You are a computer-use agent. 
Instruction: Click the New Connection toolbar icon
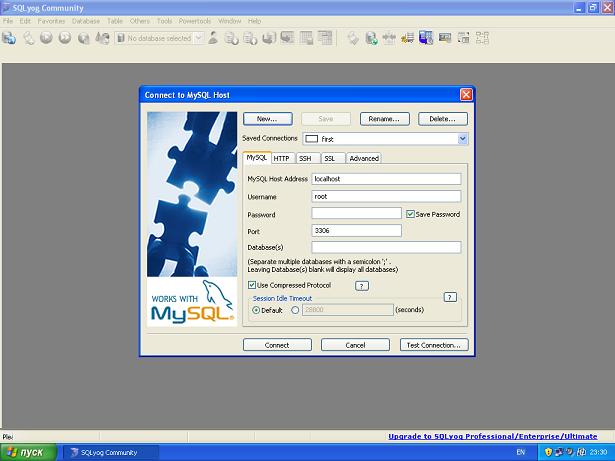9,38
